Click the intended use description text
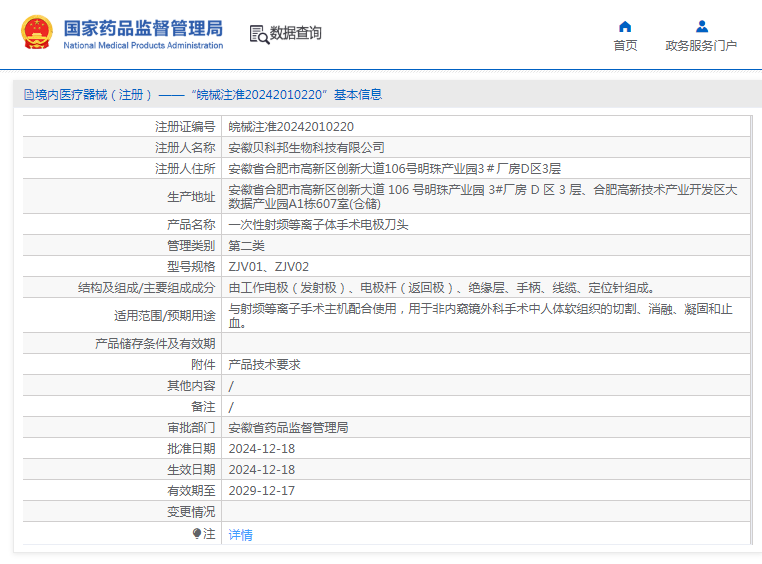762x564 pixels. click(x=480, y=316)
